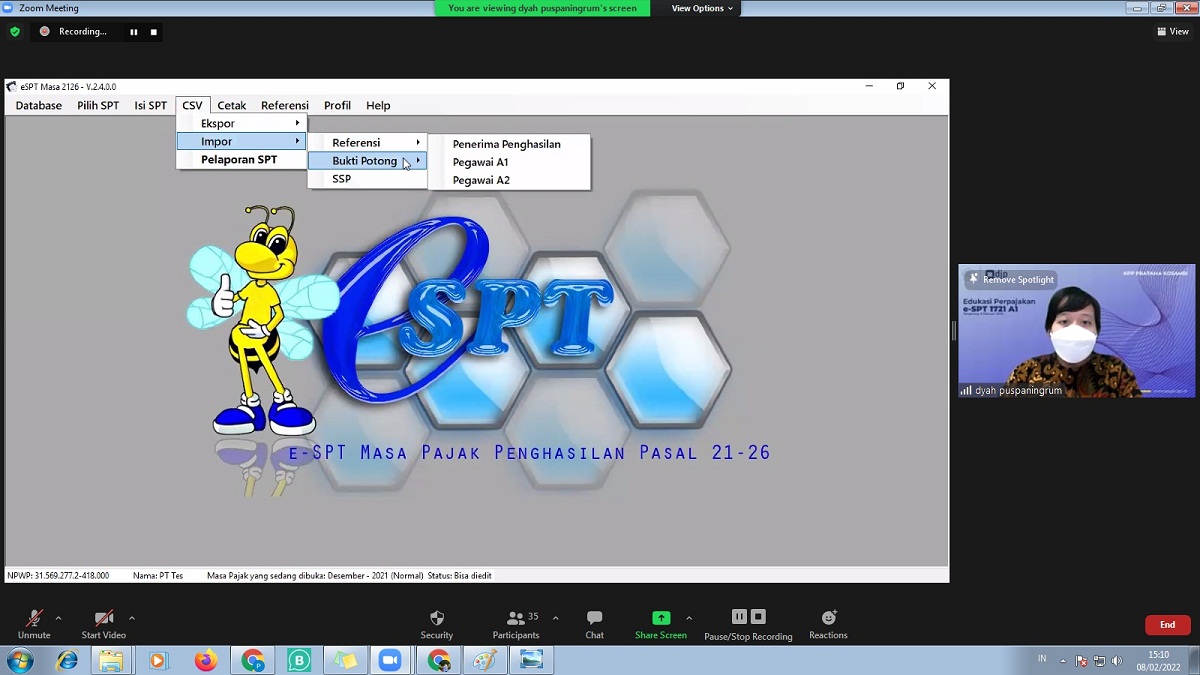Click the green encryption shield icon

point(15,32)
